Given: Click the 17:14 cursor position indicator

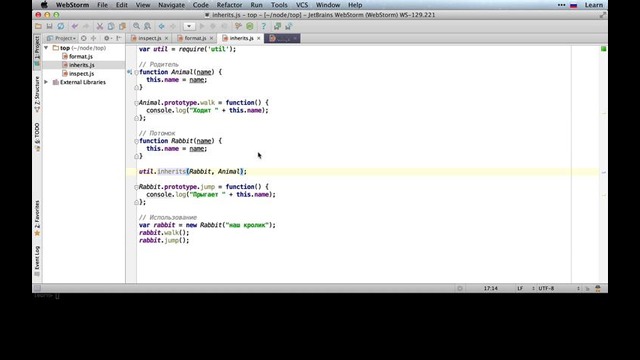Looking at the screenshot, I should pos(491,288).
